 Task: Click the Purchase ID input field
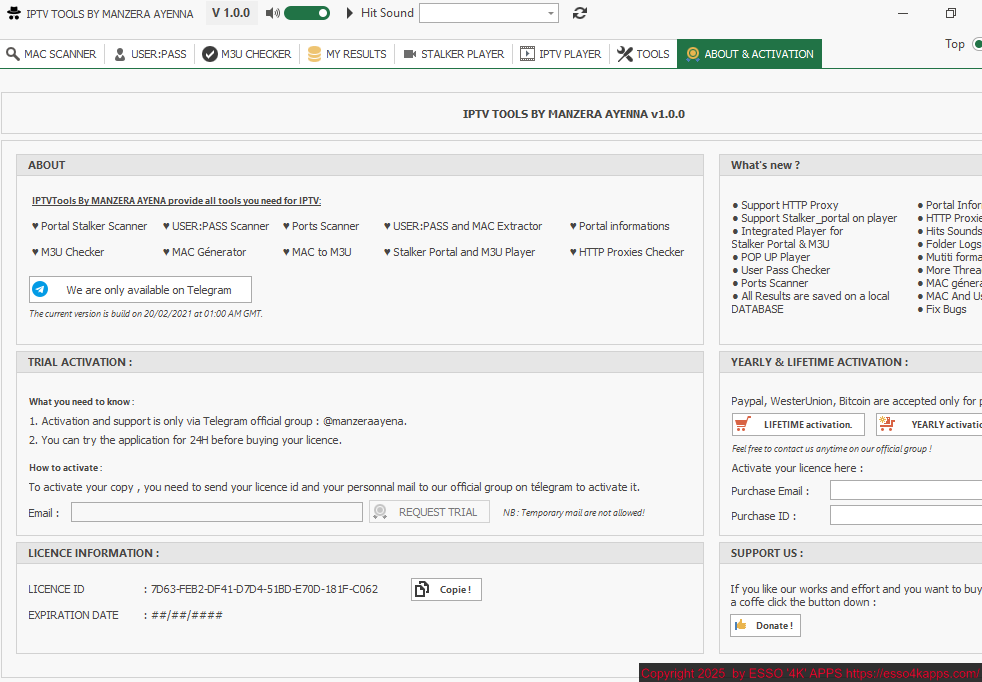point(906,515)
